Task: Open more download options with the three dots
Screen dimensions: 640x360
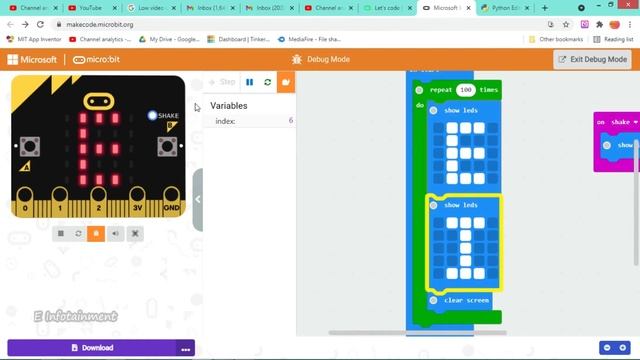Action: tap(186, 348)
